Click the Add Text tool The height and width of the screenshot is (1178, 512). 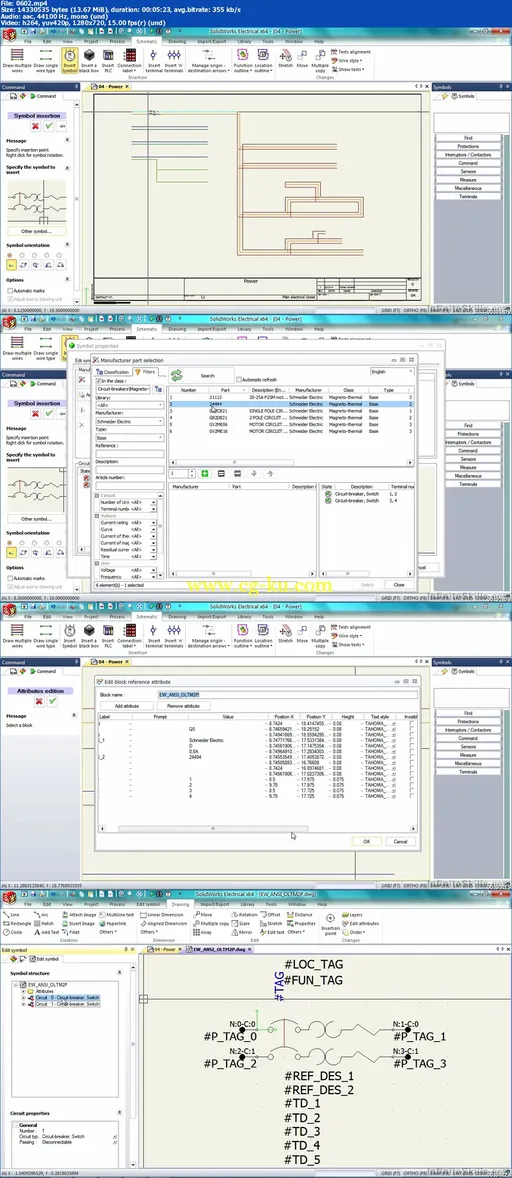click(x=47, y=932)
